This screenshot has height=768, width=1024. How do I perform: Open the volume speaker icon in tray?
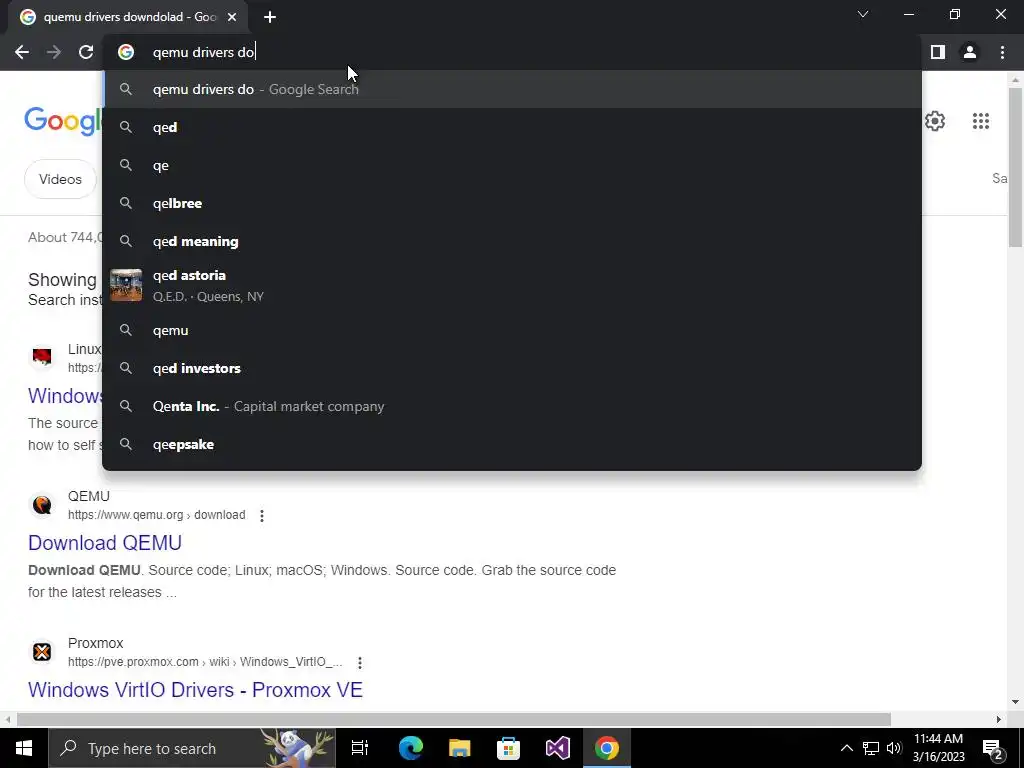click(894, 748)
